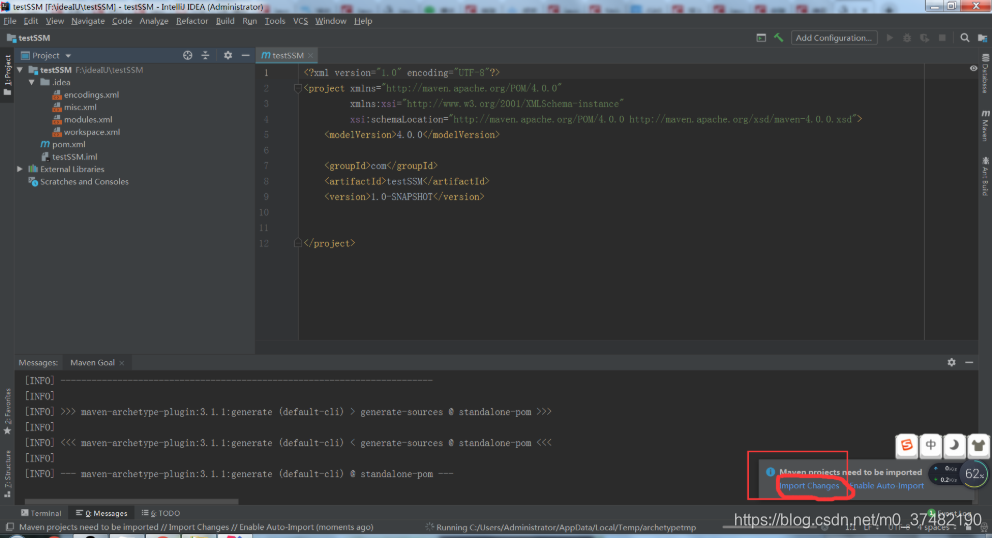Click the collapse all icon in Project panel
The image size is (992, 539).
coord(205,56)
